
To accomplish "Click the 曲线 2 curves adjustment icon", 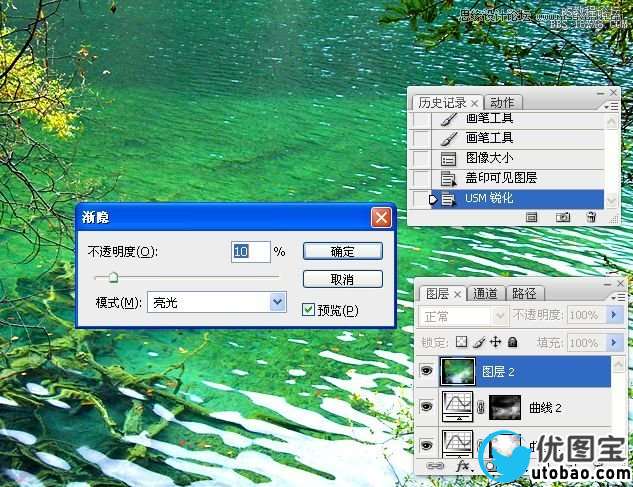I will [457, 407].
